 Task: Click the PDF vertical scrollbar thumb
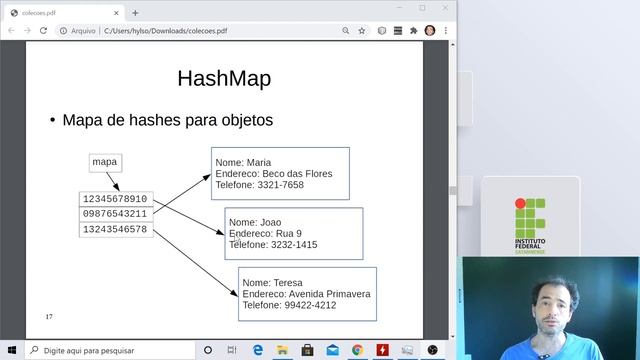coord(452,191)
